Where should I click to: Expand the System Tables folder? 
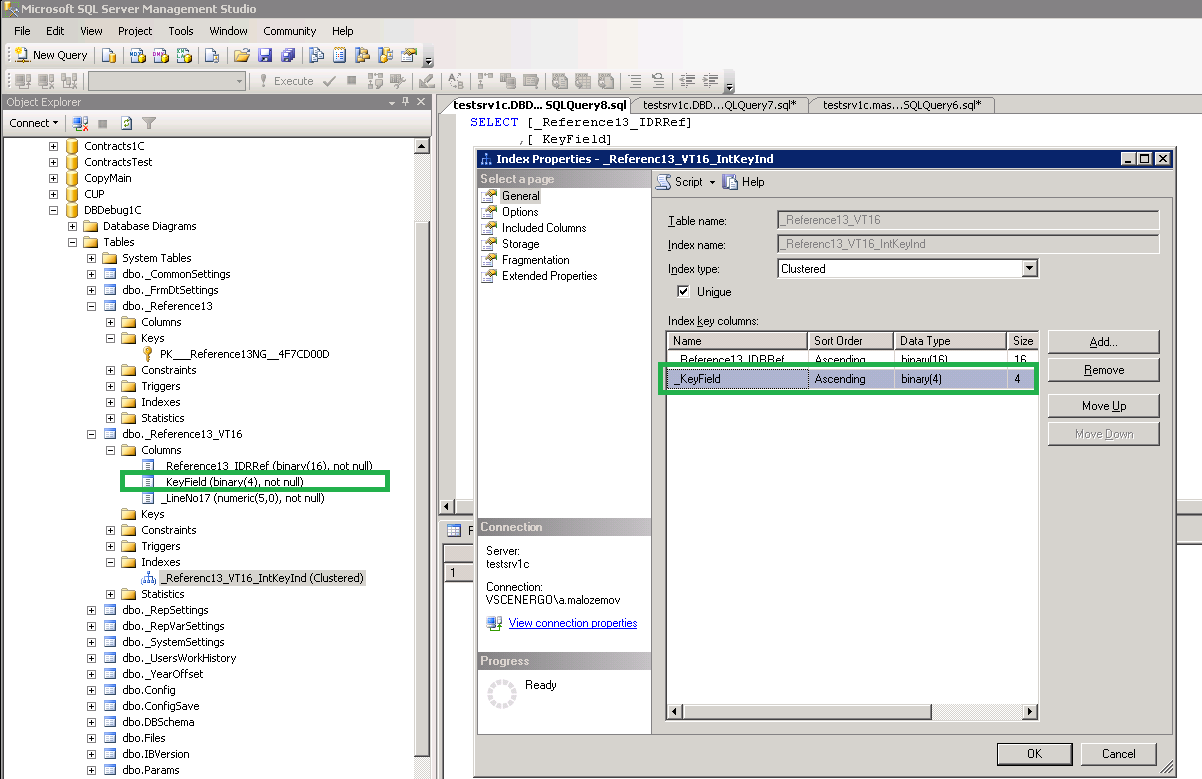coord(92,258)
